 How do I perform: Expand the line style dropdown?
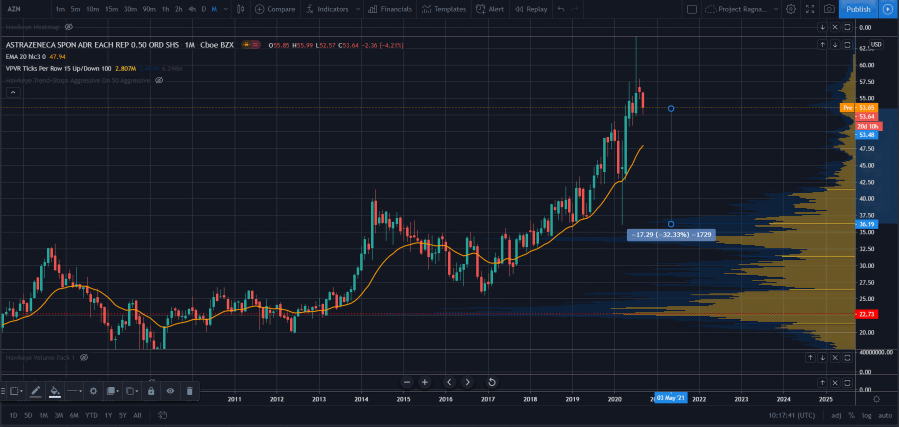(x=75, y=391)
